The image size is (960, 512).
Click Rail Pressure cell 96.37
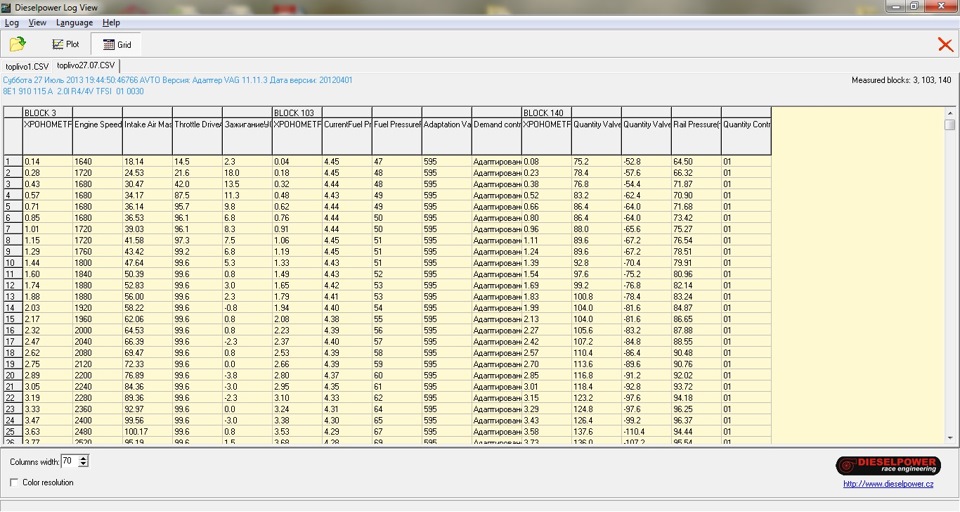click(697, 420)
